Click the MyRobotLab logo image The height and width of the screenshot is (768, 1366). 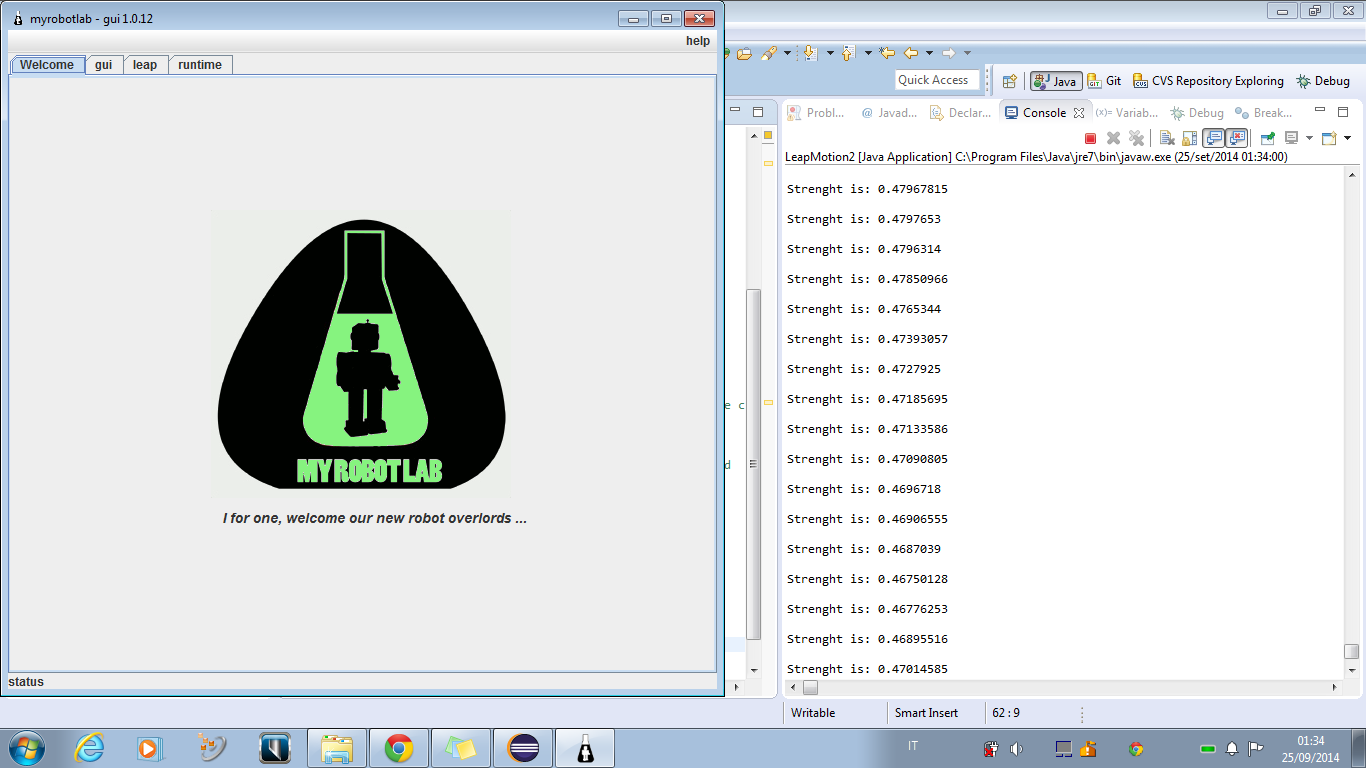pos(361,354)
